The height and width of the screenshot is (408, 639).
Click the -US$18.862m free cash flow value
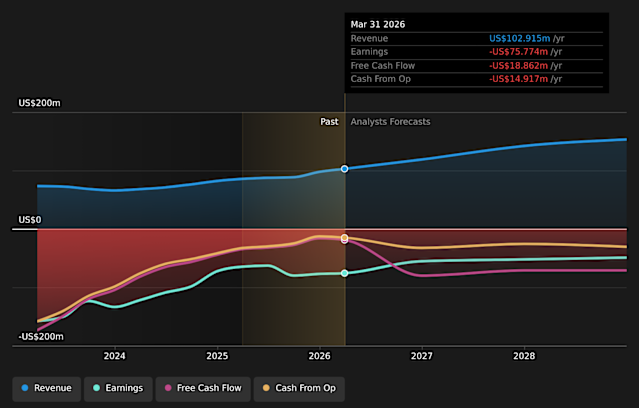tap(518, 66)
